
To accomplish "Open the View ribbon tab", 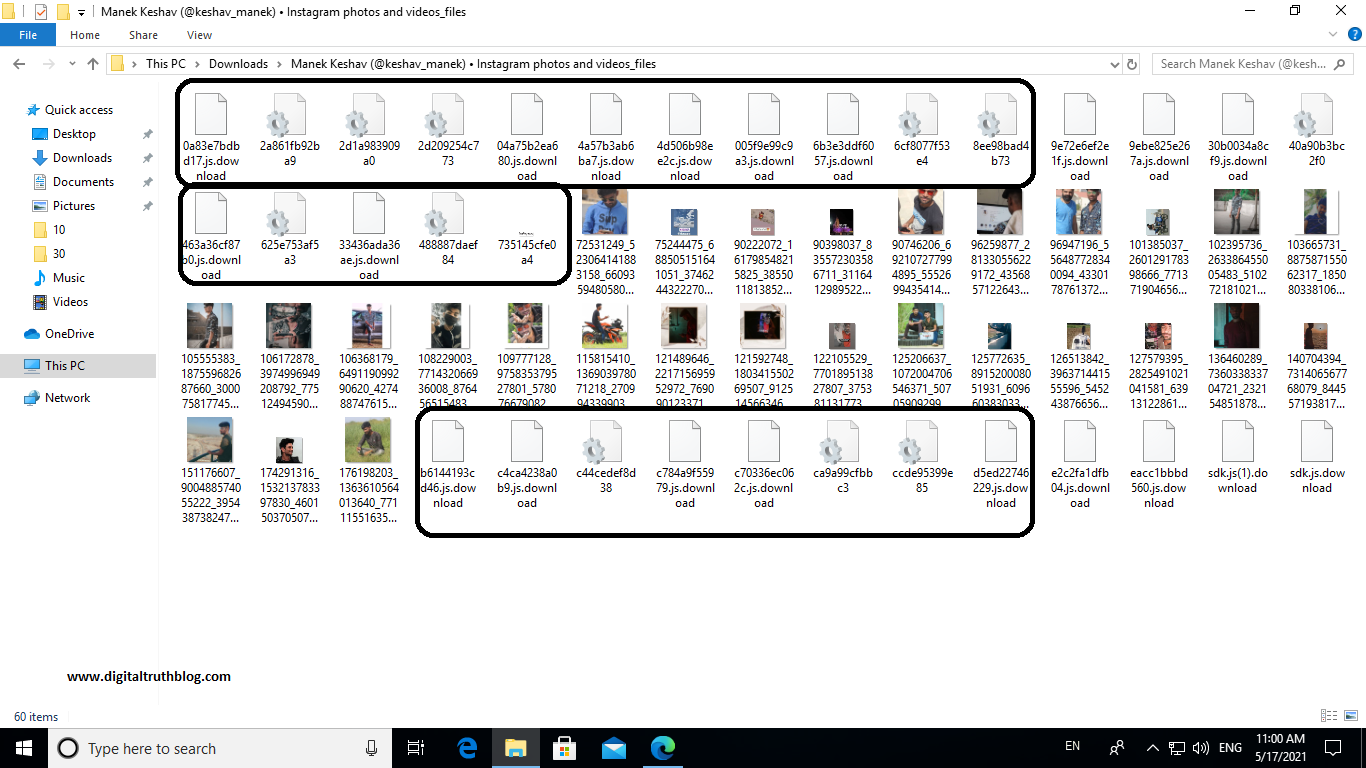I will click(200, 35).
